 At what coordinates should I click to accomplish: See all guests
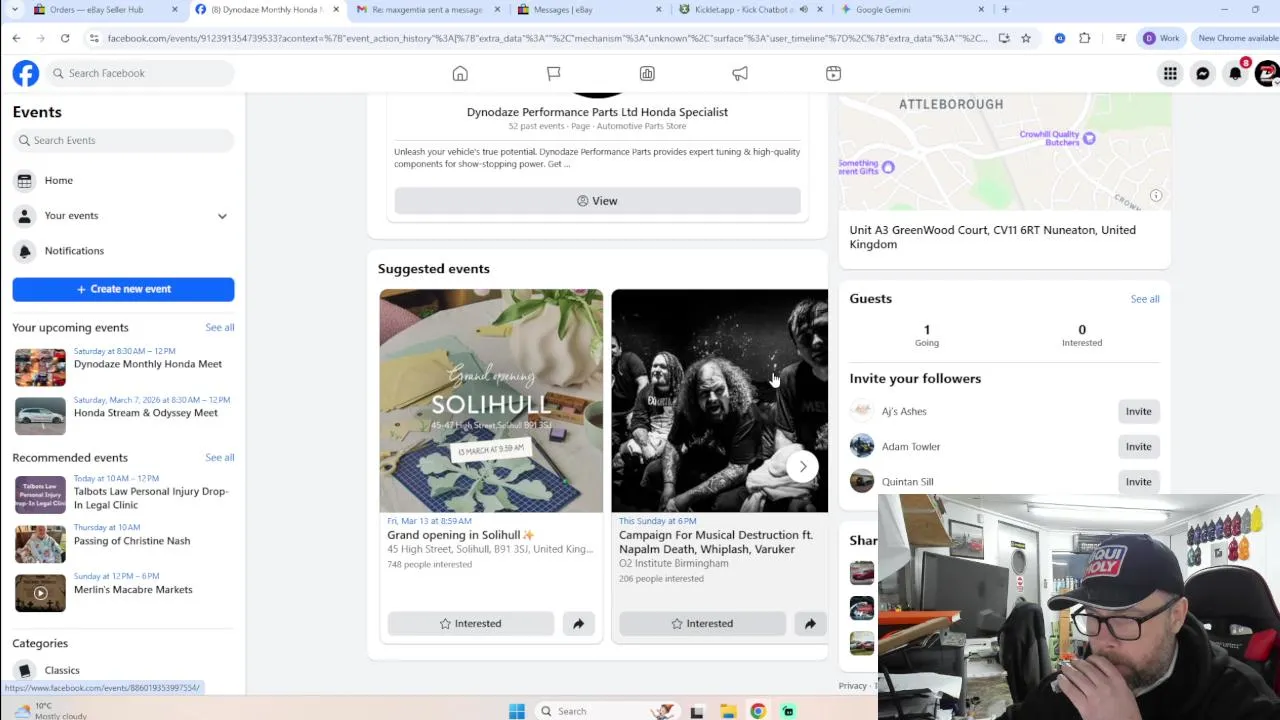pos(1145,299)
